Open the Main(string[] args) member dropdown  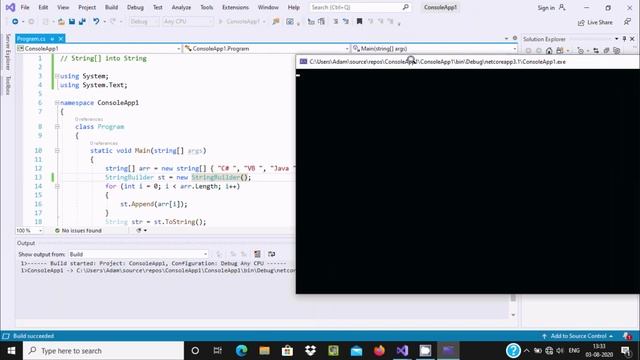point(434,49)
